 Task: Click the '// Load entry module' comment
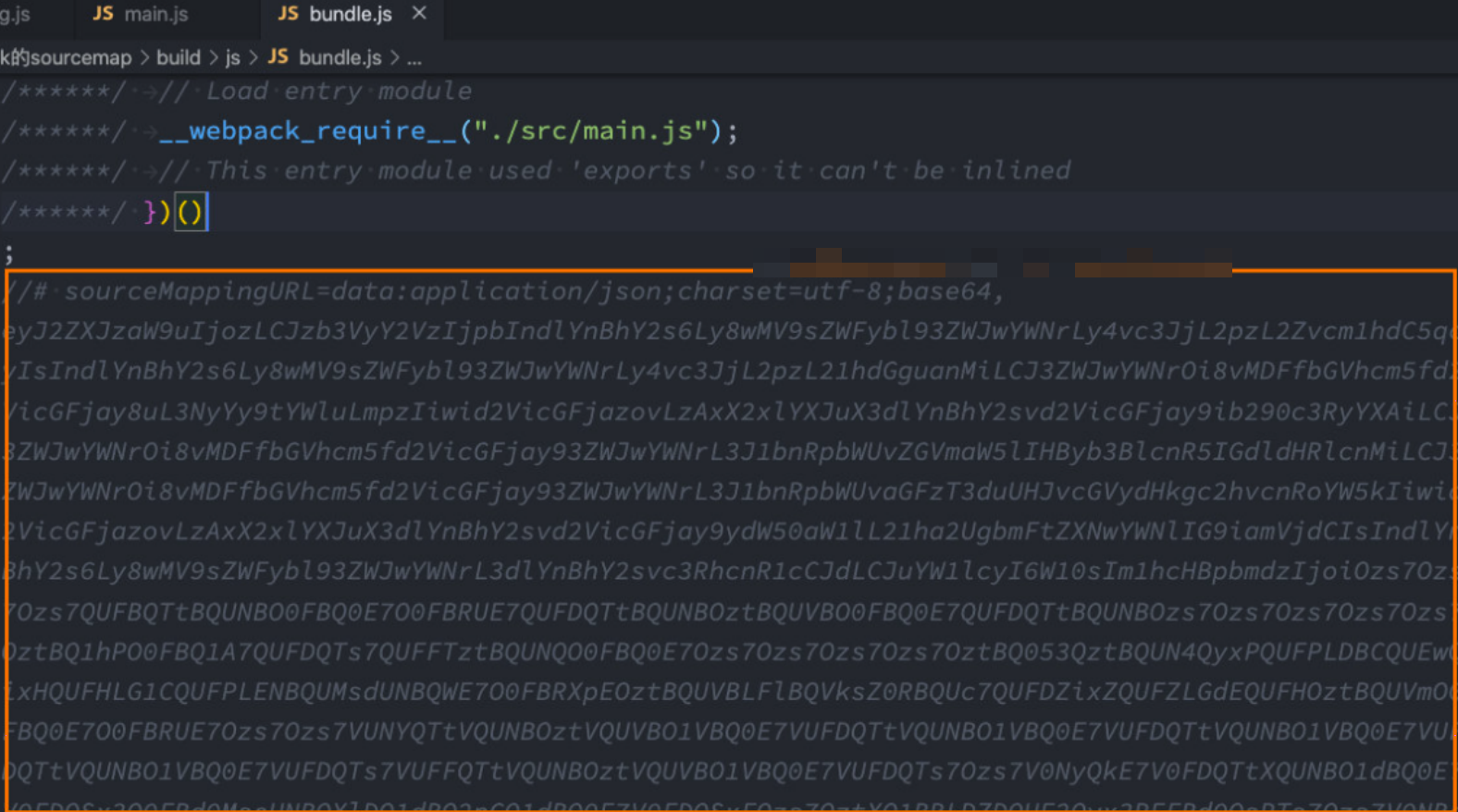tap(315, 92)
